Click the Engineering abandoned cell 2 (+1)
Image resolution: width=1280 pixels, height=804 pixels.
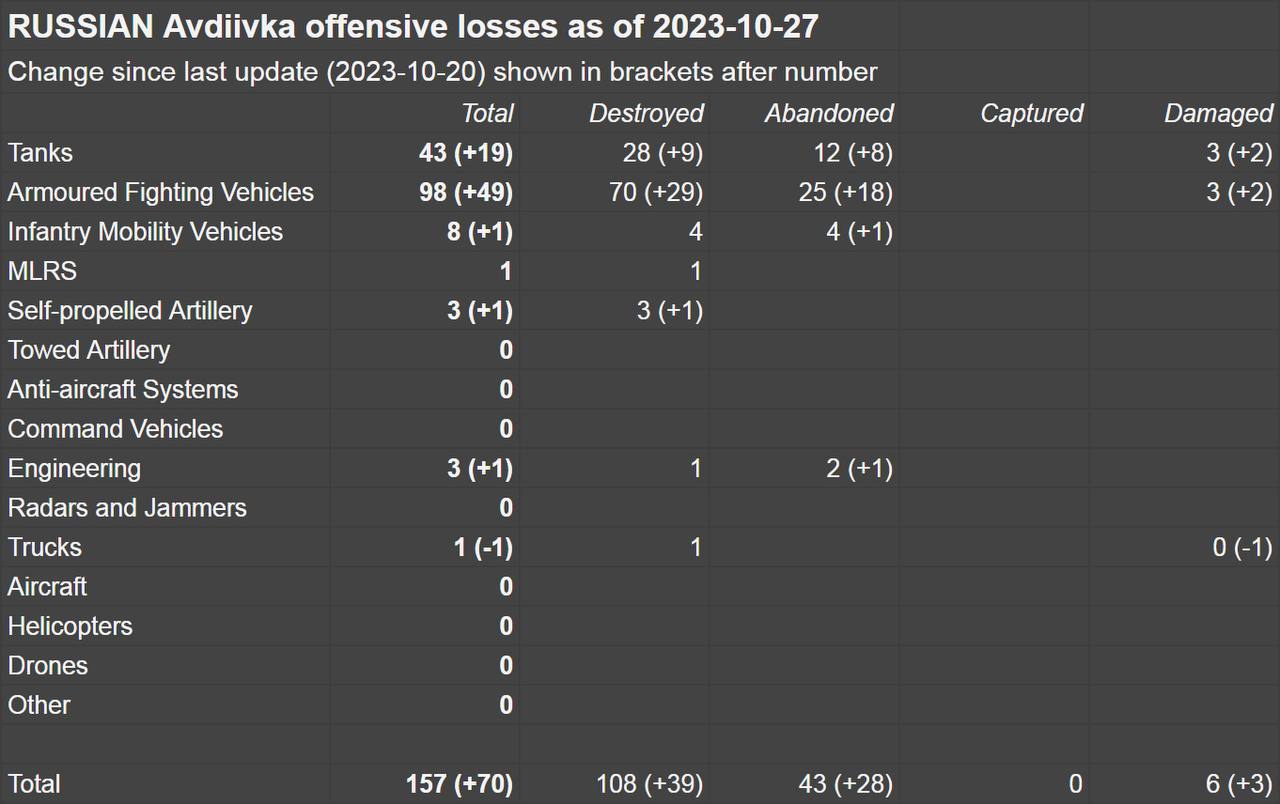(x=859, y=468)
